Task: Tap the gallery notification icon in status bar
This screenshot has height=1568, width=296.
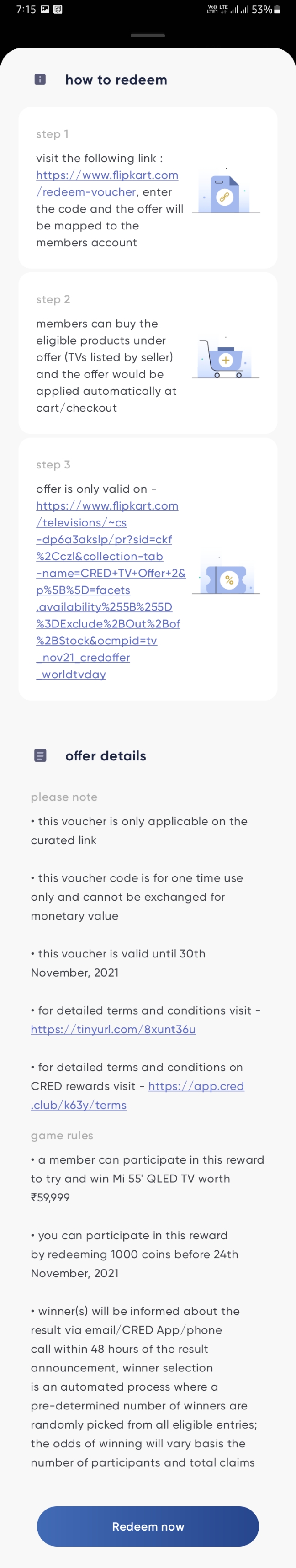Action: 45,10
